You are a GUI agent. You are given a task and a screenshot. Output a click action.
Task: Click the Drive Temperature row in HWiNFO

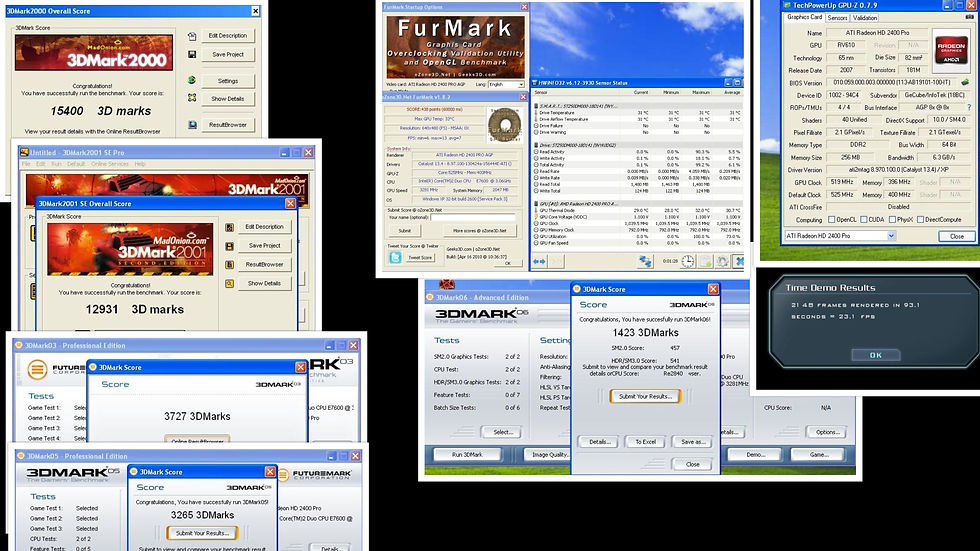tap(637, 112)
